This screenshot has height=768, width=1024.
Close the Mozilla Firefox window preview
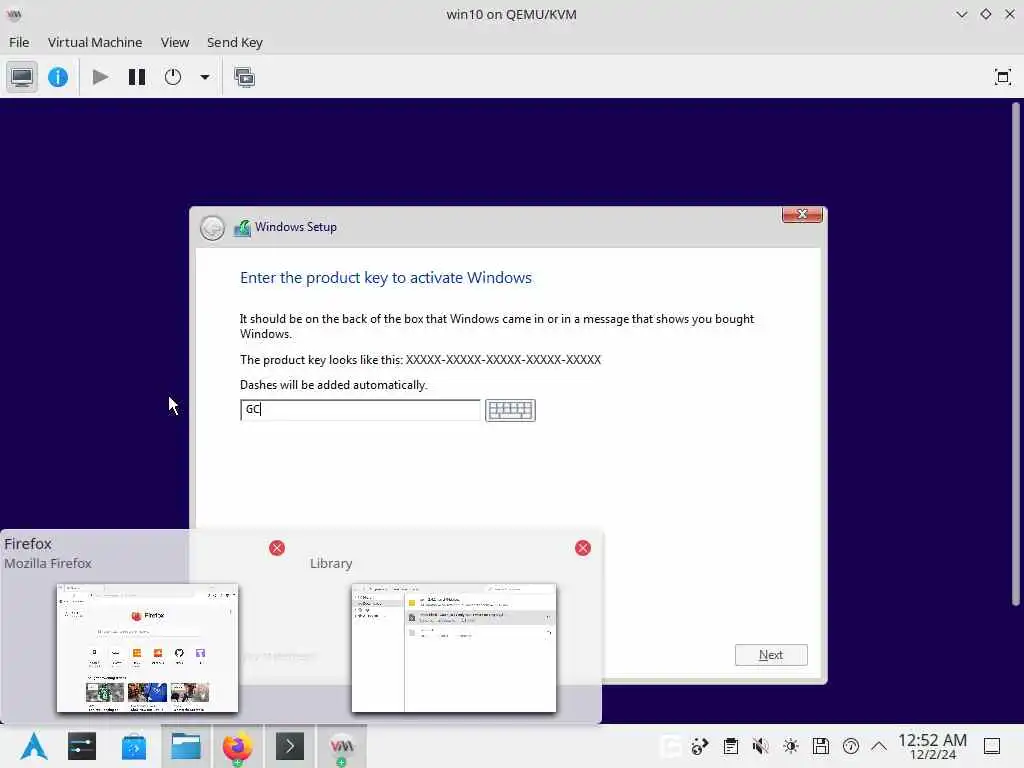pyautogui.click(x=277, y=548)
